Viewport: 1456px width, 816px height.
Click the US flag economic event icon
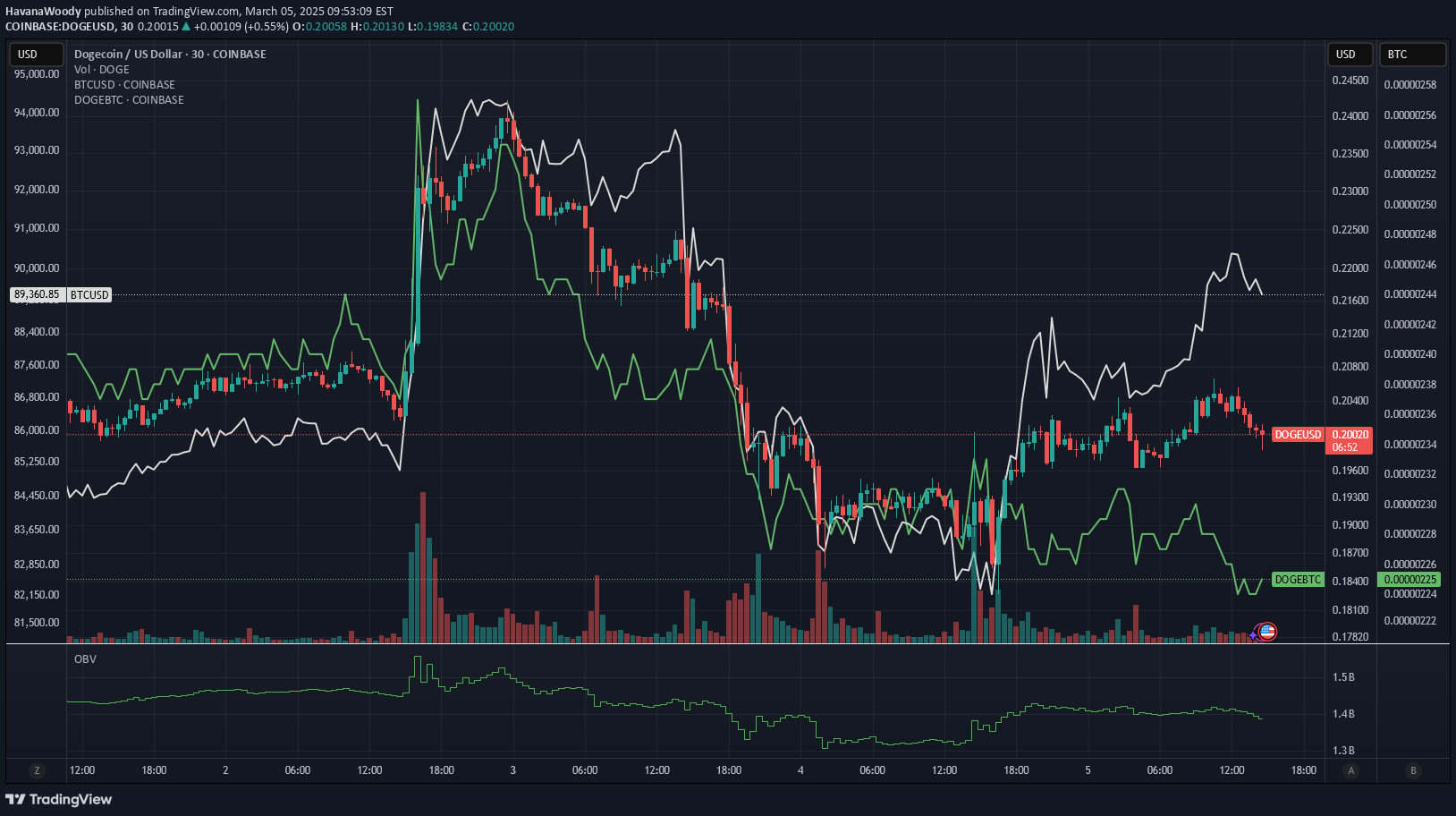[1266, 632]
